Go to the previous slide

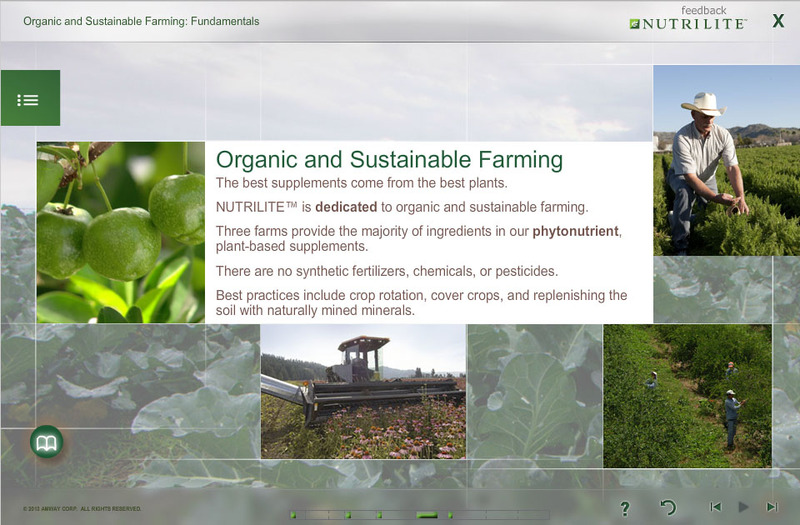point(715,507)
